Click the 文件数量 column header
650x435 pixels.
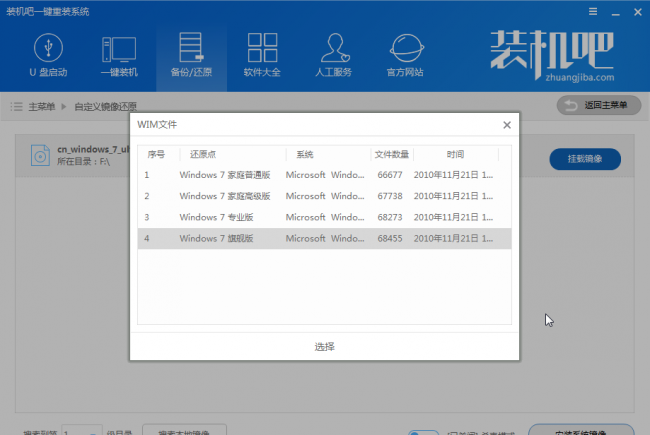391,154
